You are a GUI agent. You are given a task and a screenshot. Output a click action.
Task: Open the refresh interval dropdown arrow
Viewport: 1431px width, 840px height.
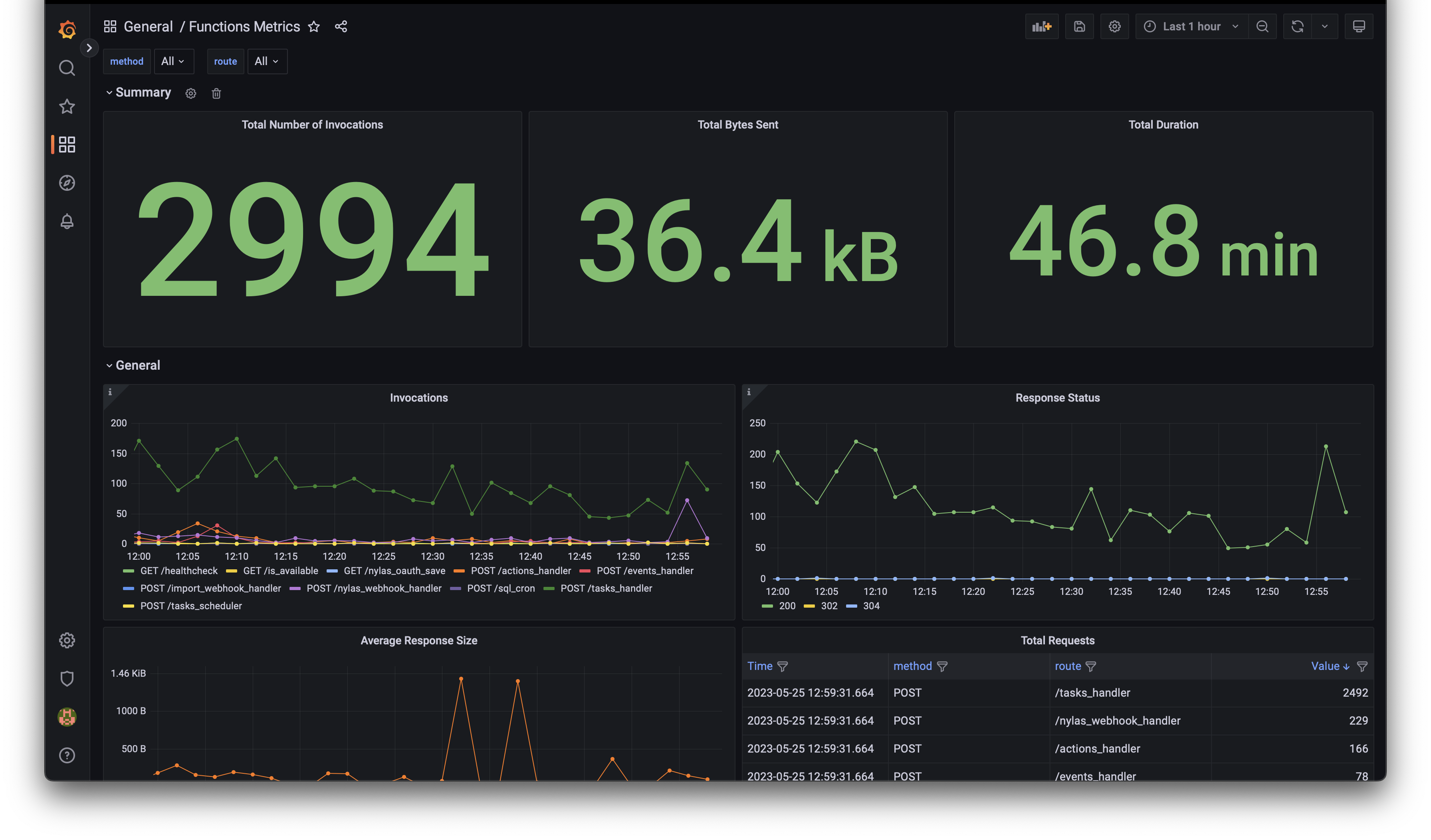(x=1325, y=26)
